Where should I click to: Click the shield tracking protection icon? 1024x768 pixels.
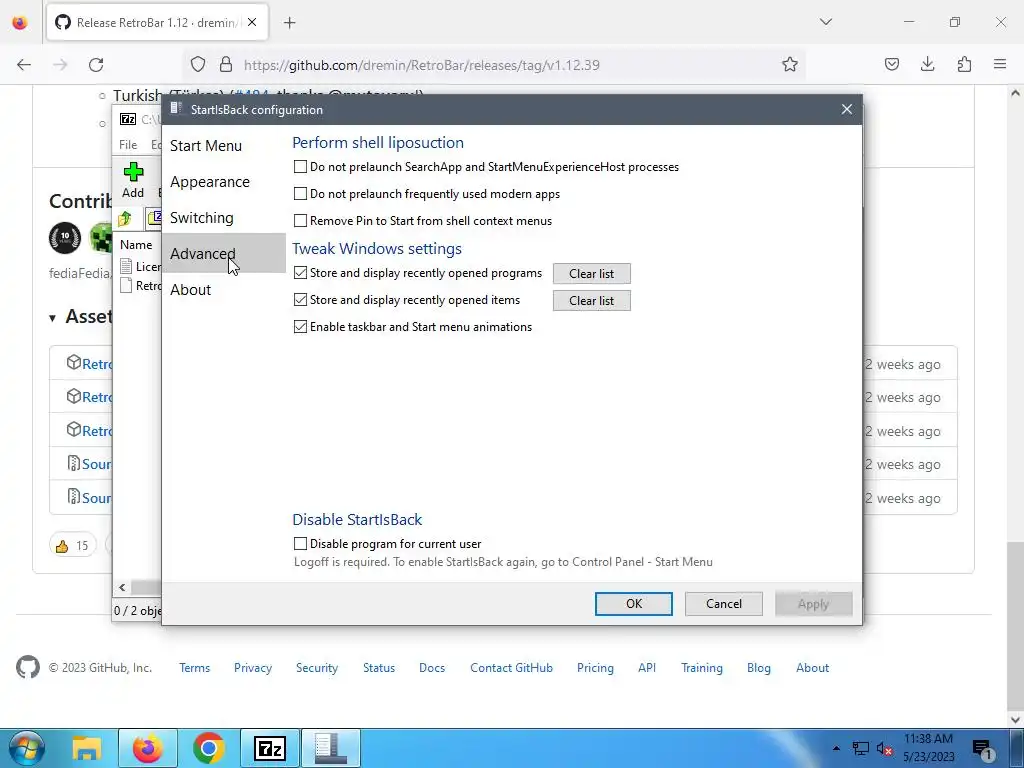[198, 64]
